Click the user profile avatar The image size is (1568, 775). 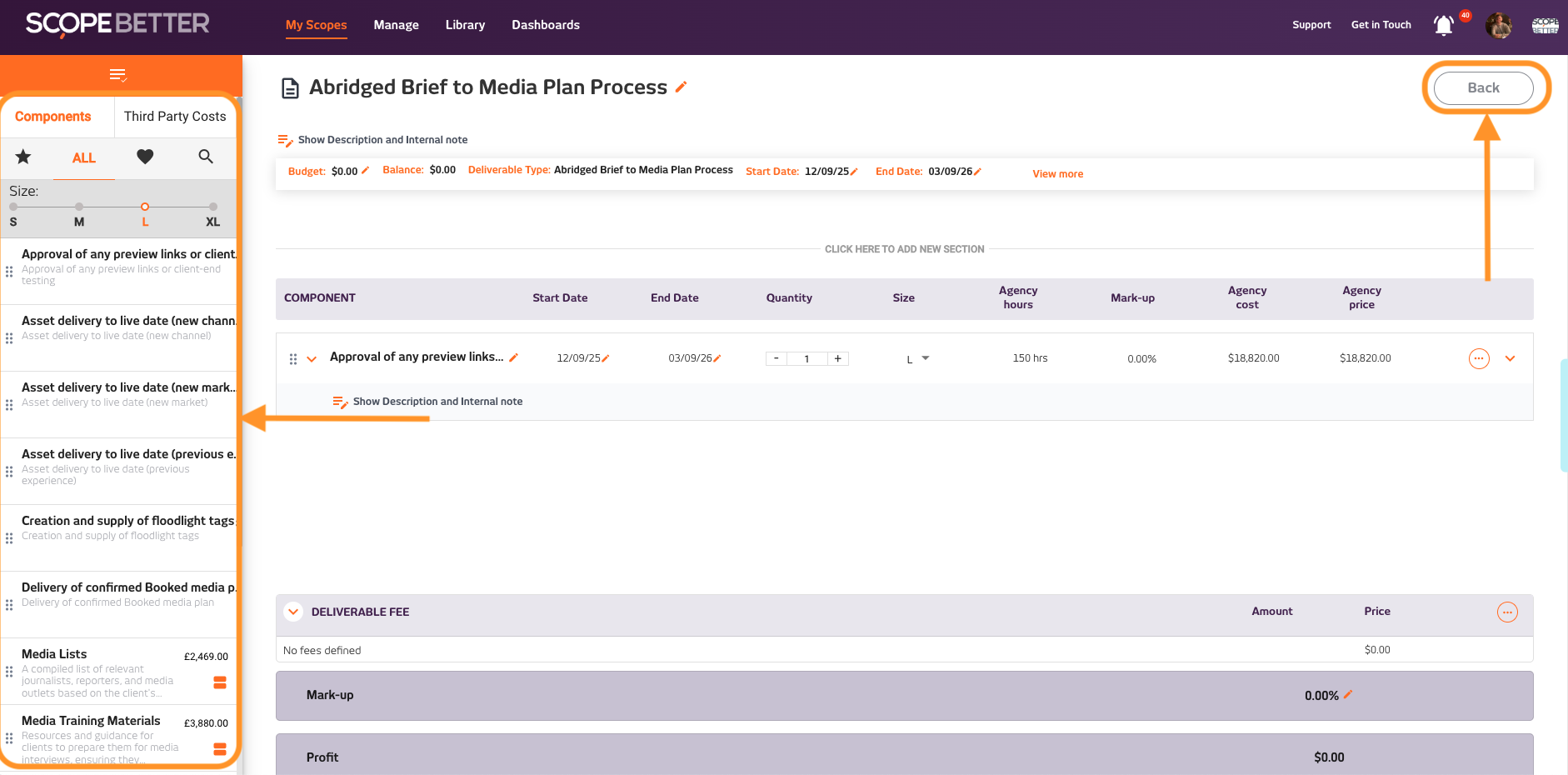click(x=1498, y=26)
